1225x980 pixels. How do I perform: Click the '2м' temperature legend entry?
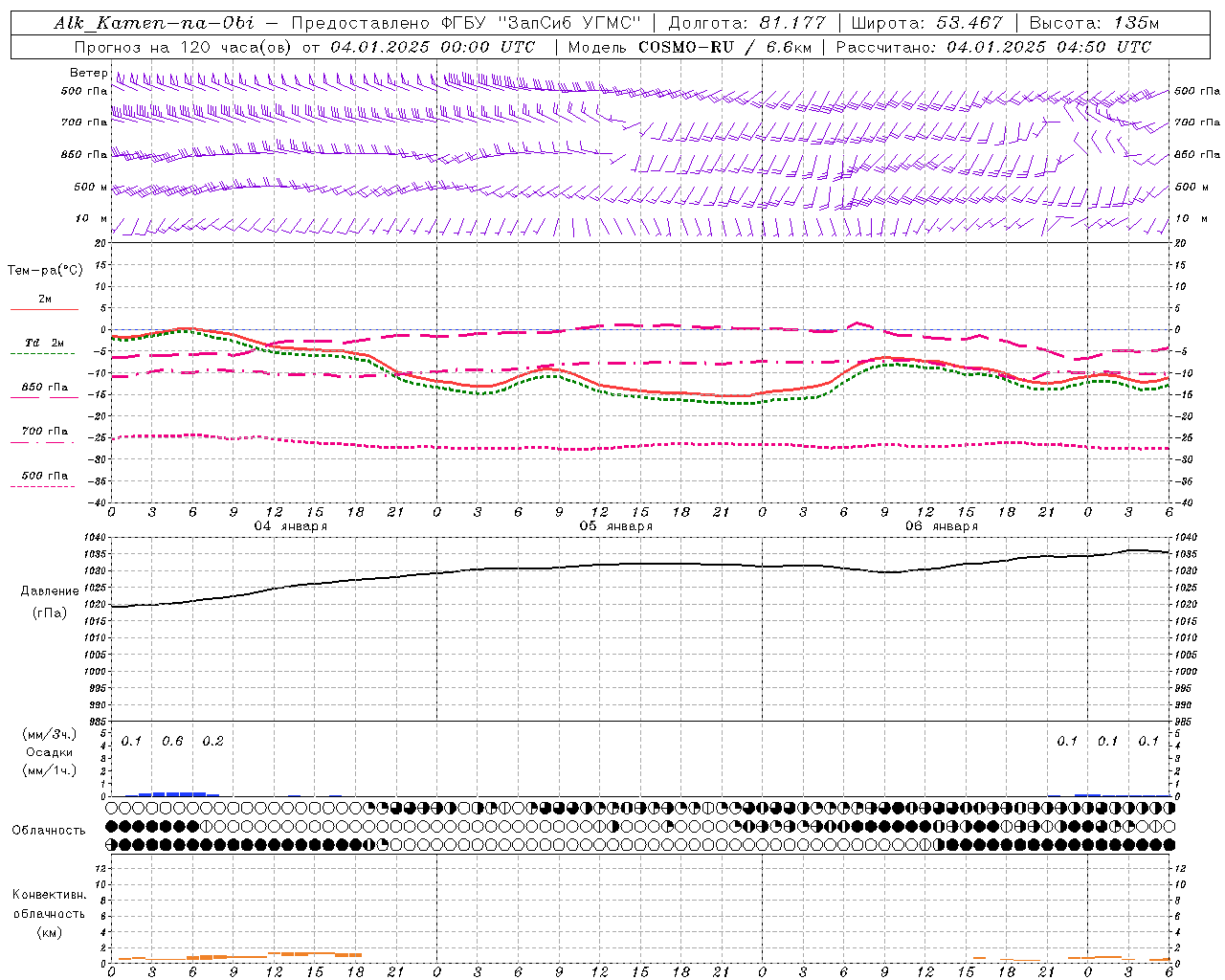pyautogui.click(x=45, y=299)
